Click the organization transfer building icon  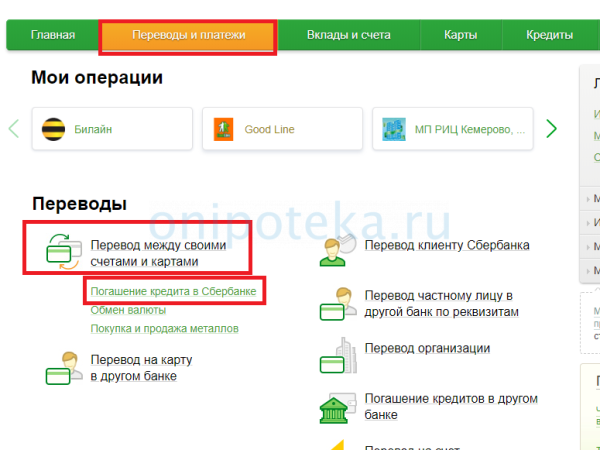[x=337, y=351]
